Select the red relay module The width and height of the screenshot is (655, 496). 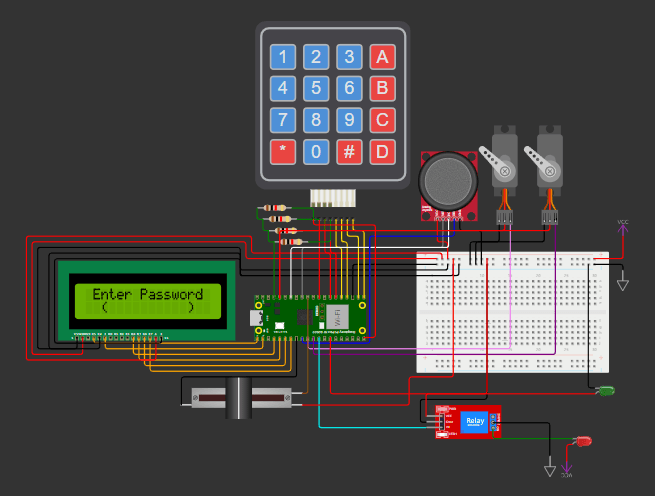[468, 422]
